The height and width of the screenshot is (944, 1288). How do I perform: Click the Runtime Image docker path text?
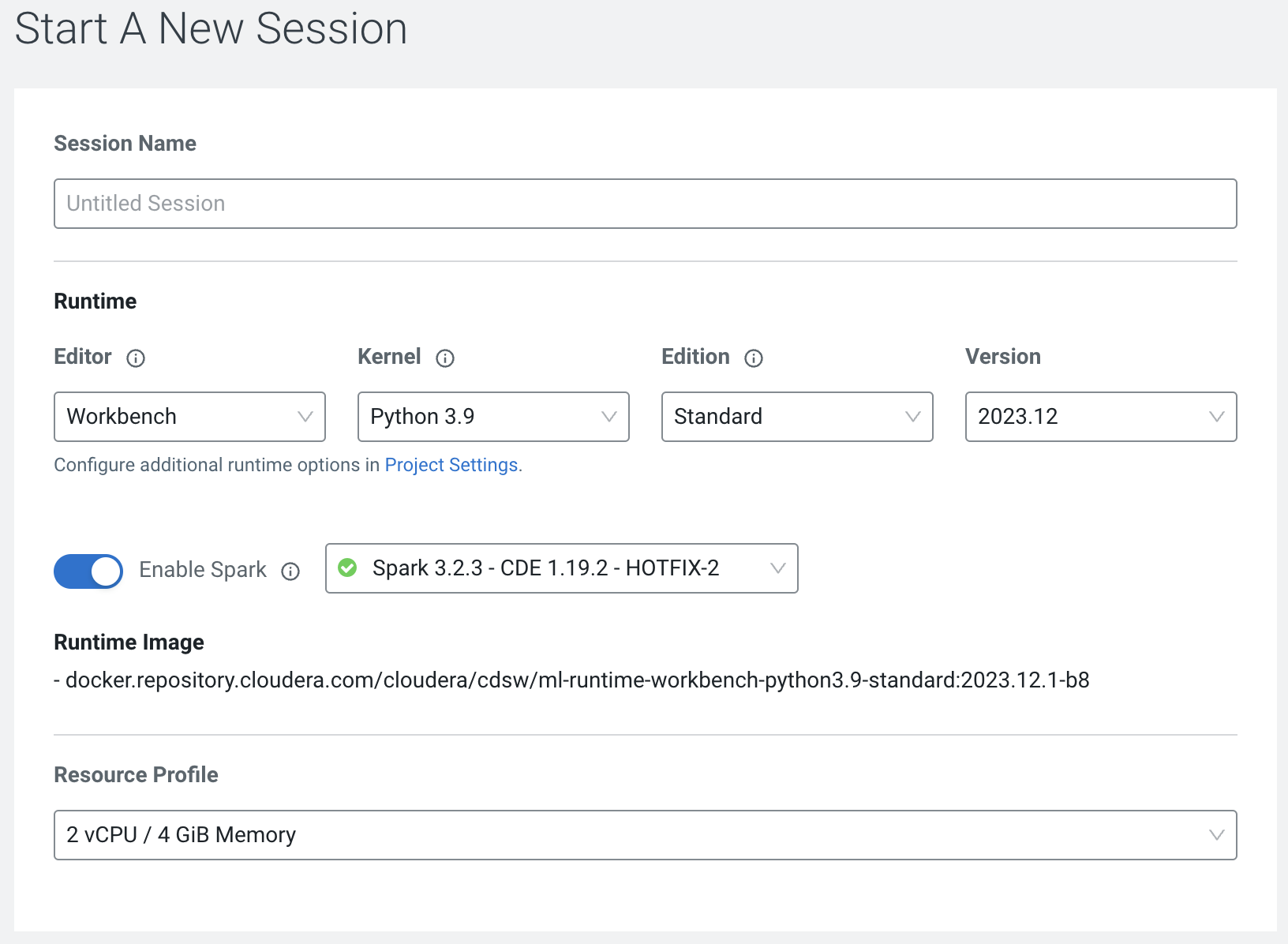point(577,680)
